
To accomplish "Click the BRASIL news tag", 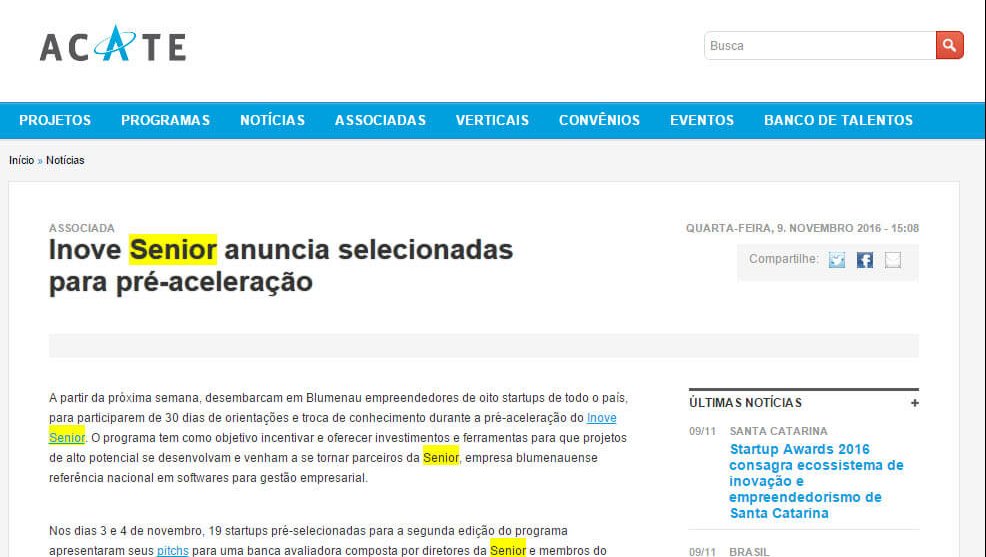I will [x=749, y=552].
